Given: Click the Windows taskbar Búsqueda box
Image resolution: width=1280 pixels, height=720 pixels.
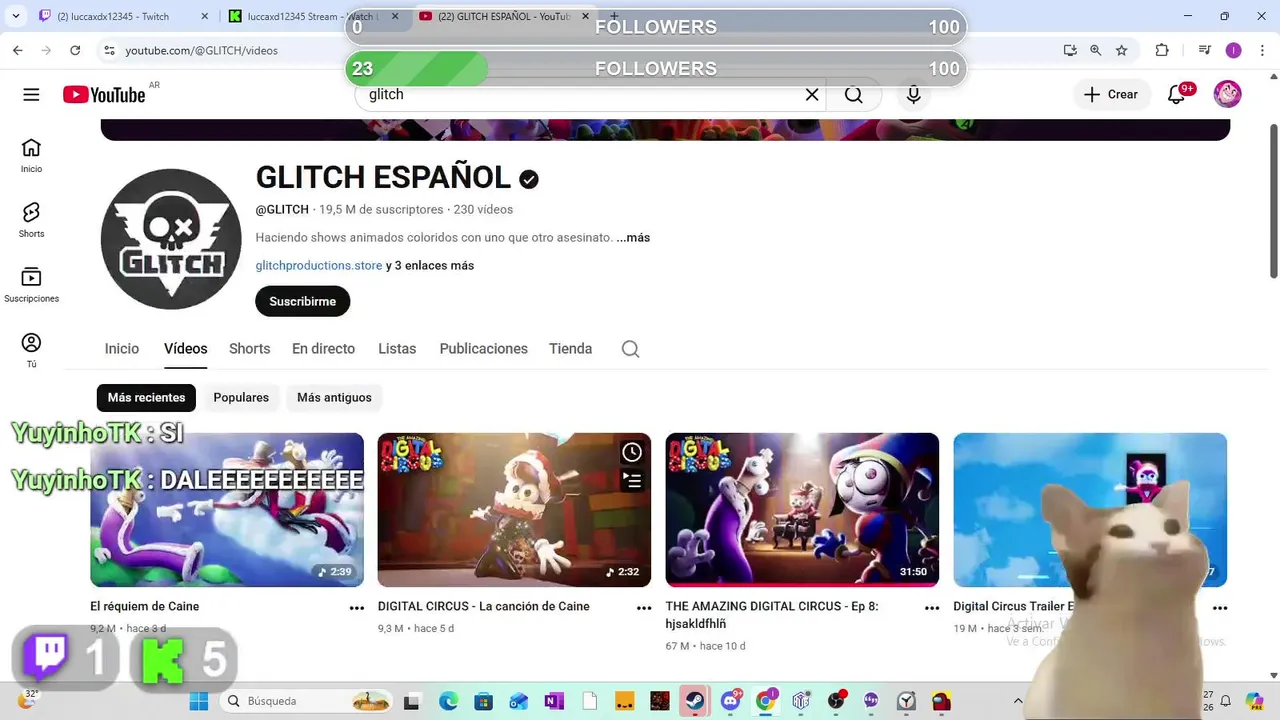Looking at the screenshot, I should (305, 701).
